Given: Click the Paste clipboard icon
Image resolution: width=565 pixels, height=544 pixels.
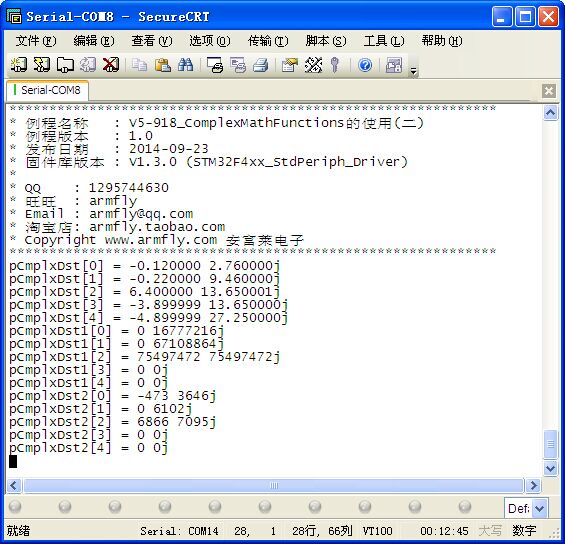Looking at the screenshot, I should pos(163,65).
